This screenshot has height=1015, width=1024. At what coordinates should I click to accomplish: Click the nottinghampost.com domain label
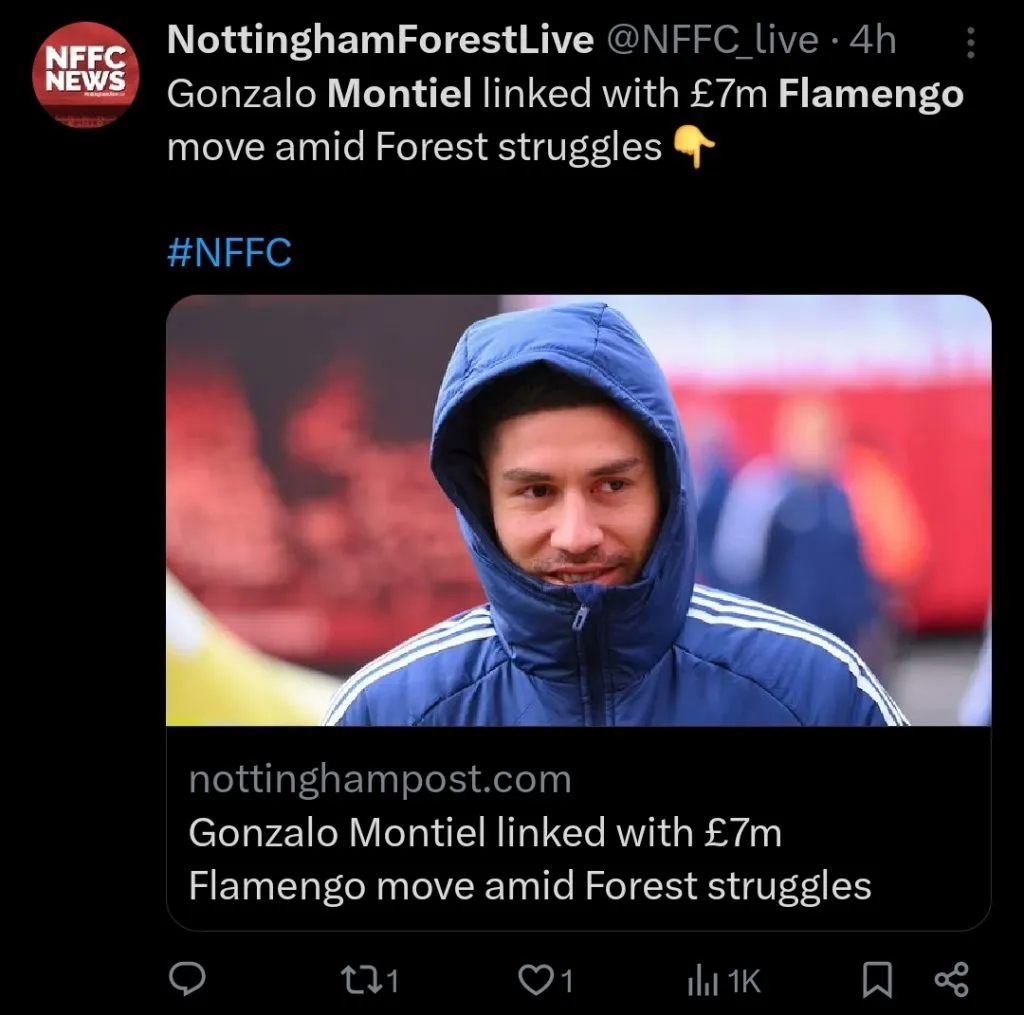click(x=380, y=779)
